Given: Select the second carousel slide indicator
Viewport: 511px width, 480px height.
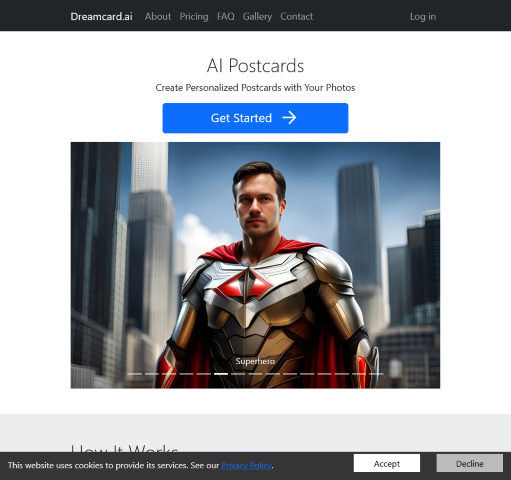Looking at the screenshot, I should 152,374.
